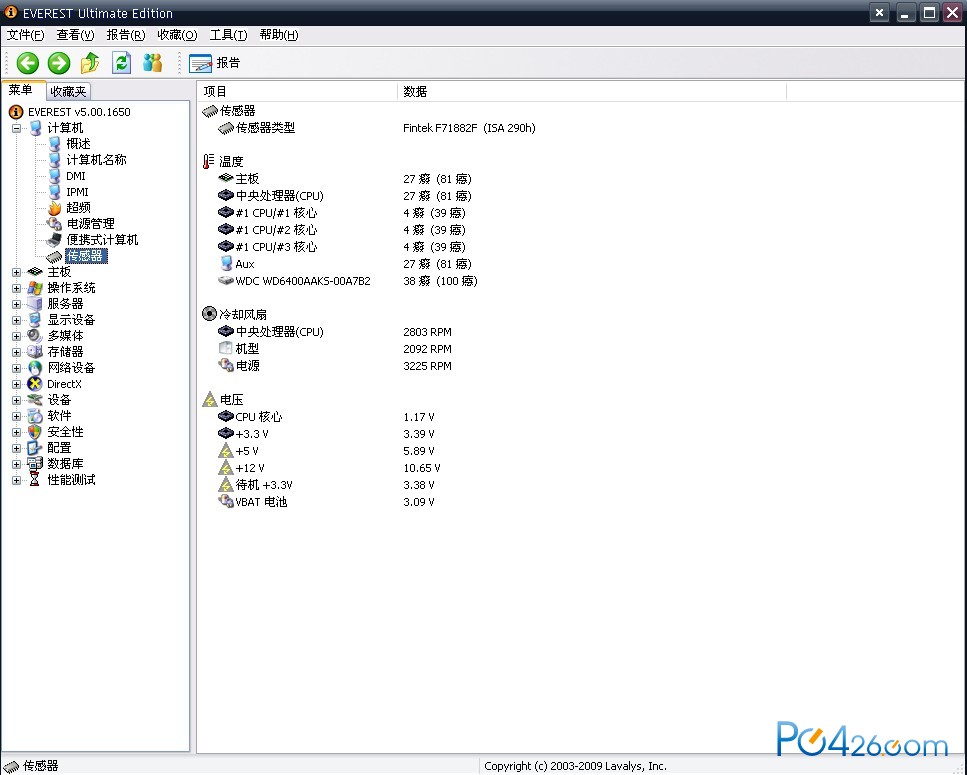Click the EVEREST v5.00.1650 info icon

[15, 112]
